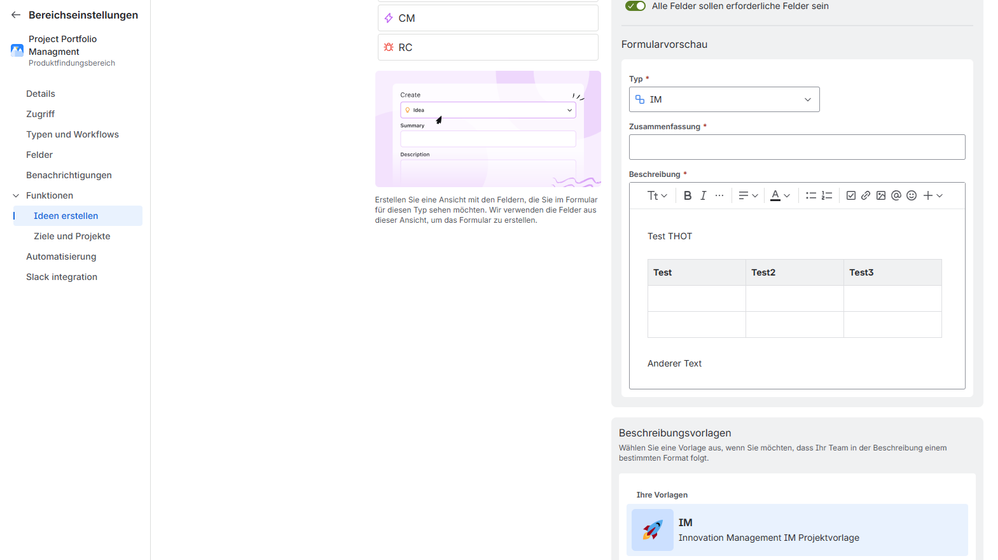The image size is (998, 560).
Task: Open the text color dropdown
Action: coord(780,195)
